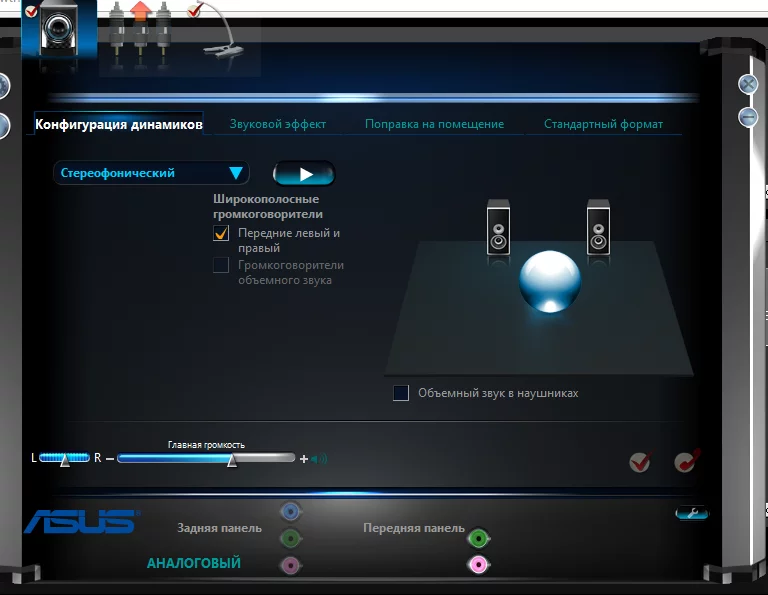The image size is (768, 595).
Task: Click the green rear panel jack
Action: 290,539
